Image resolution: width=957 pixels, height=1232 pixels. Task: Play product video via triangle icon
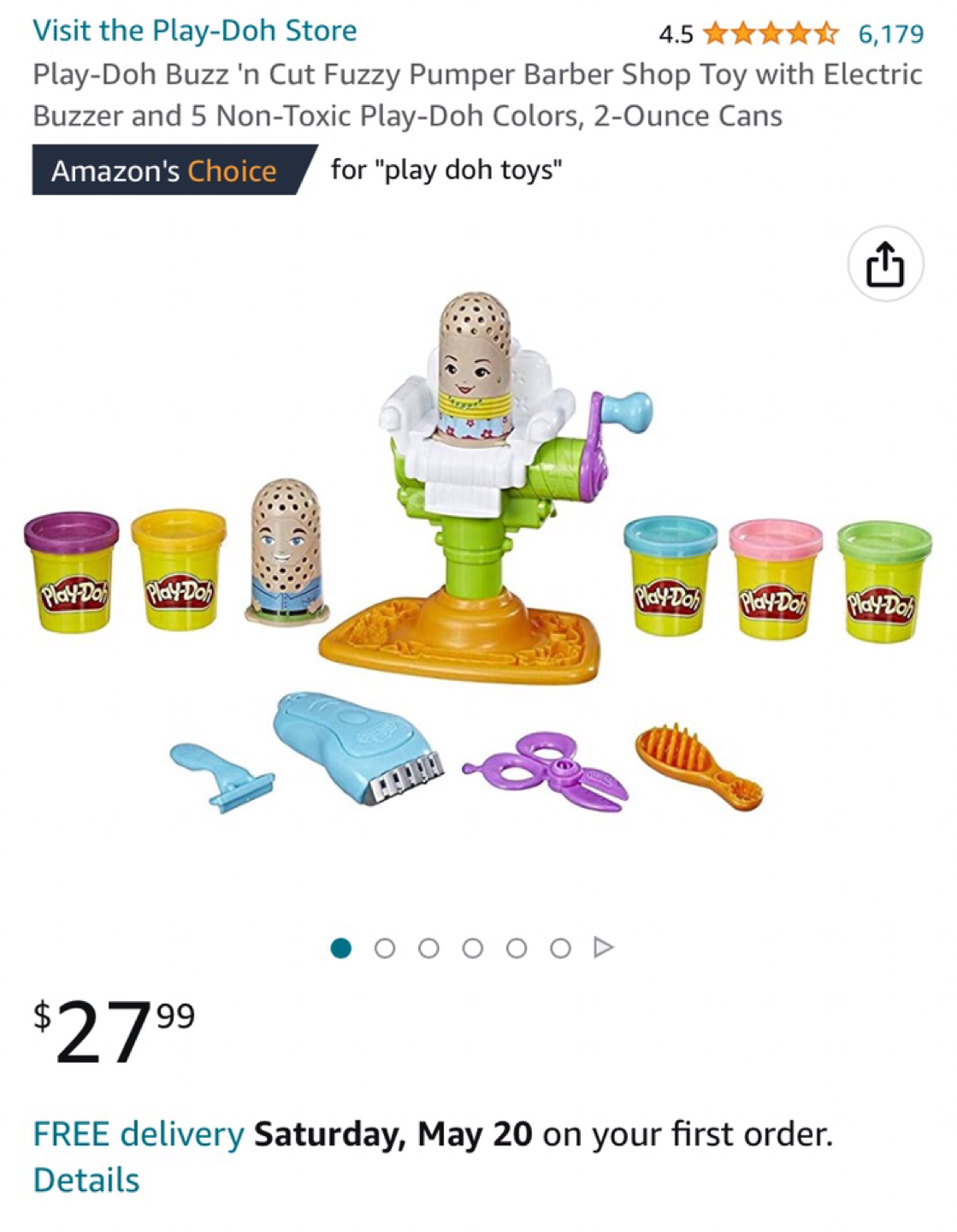click(604, 948)
